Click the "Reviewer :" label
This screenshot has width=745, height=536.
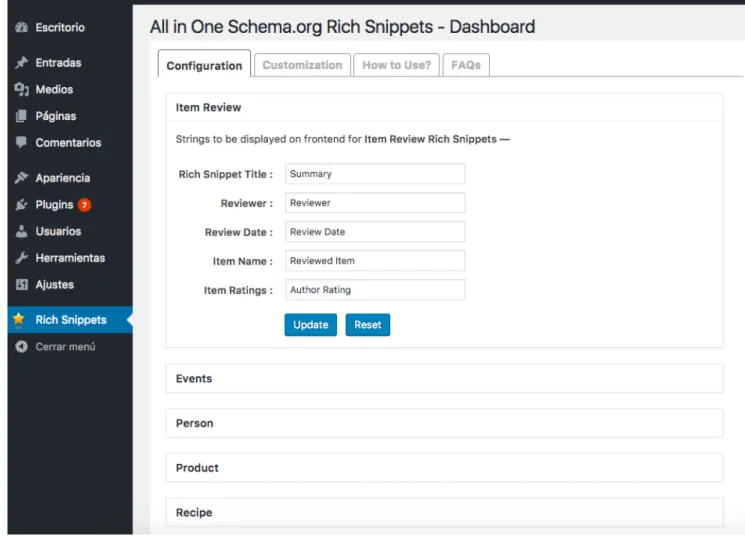tap(247, 203)
